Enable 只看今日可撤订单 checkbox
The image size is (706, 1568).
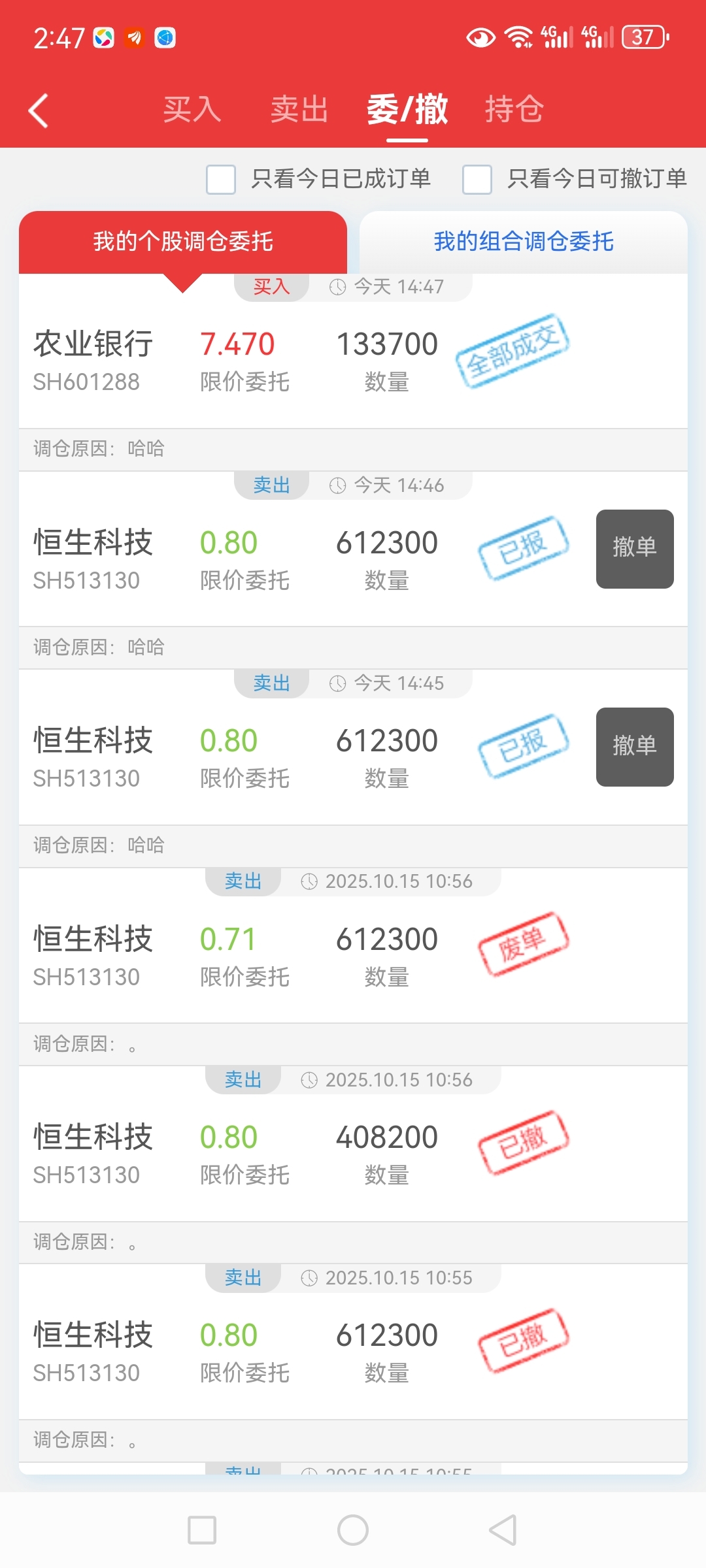[477, 179]
